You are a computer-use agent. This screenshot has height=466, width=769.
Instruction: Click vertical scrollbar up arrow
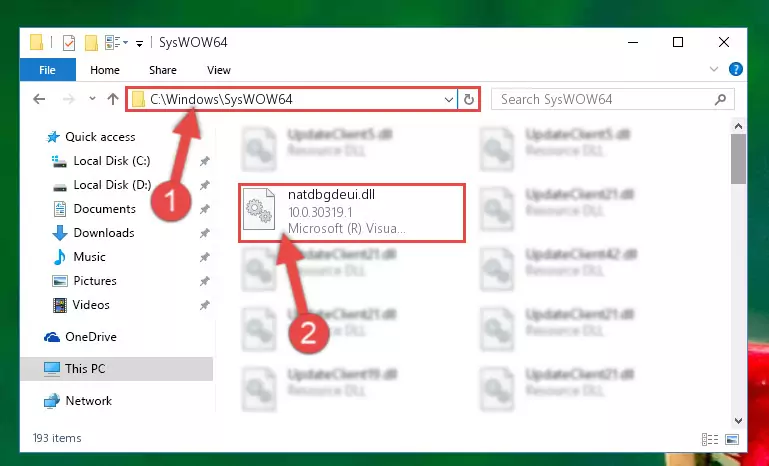[738, 127]
